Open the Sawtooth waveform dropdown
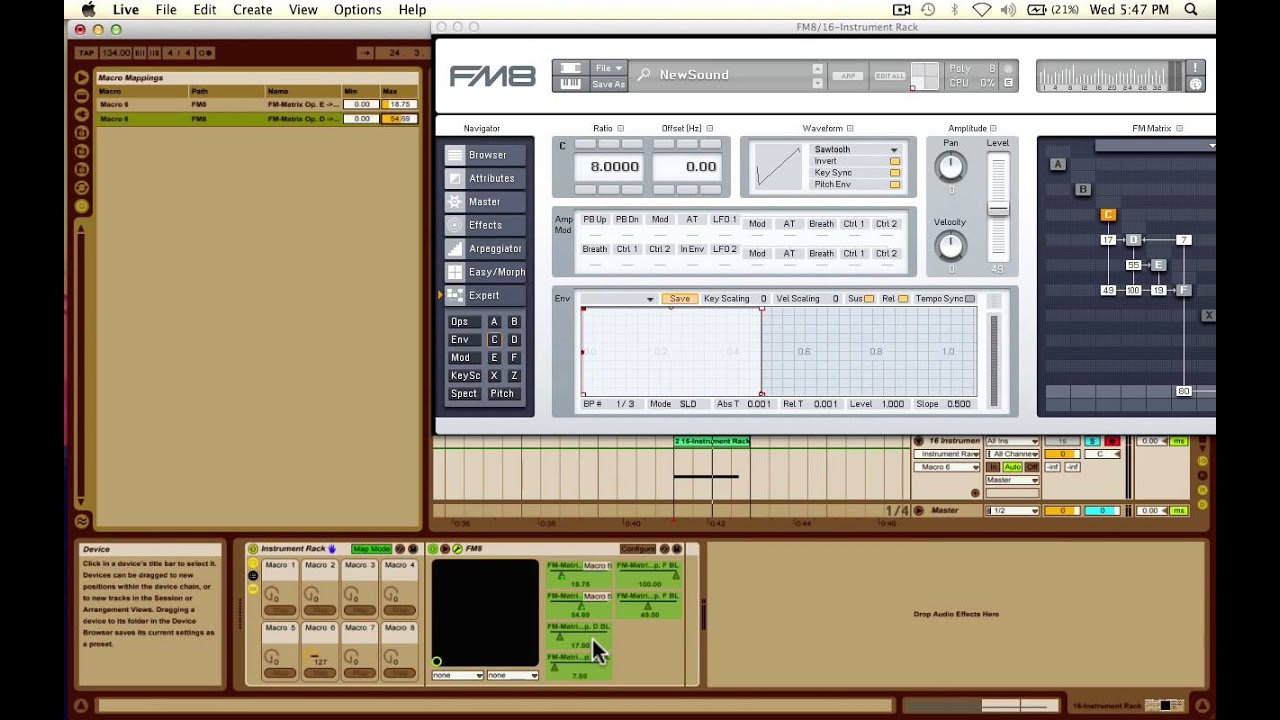 (x=856, y=150)
